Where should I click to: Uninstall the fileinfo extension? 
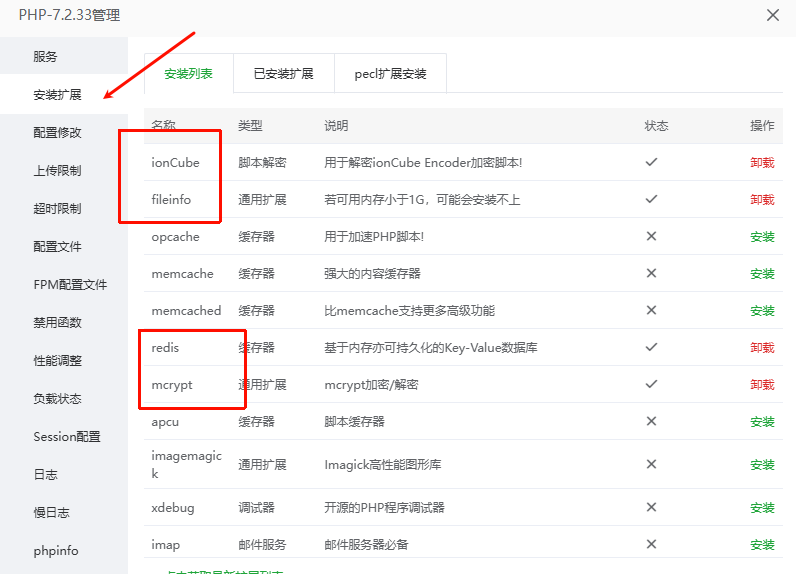point(762,200)
